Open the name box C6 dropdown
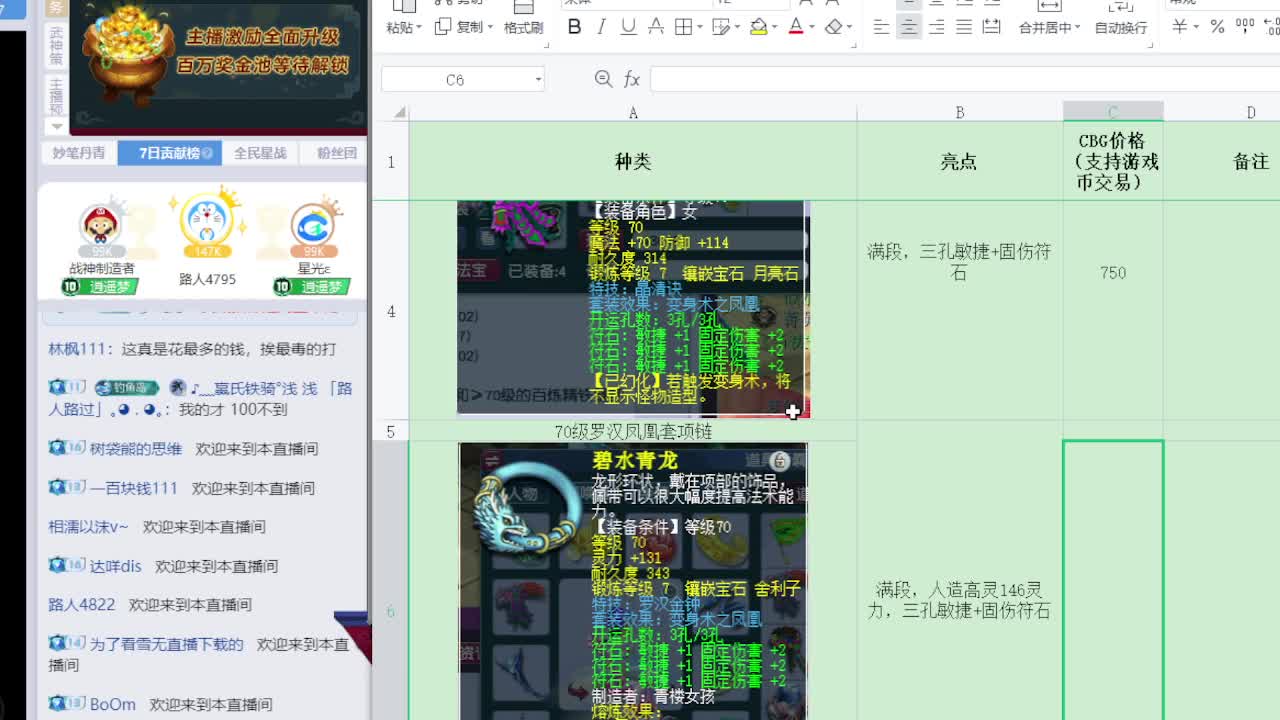 538,79
